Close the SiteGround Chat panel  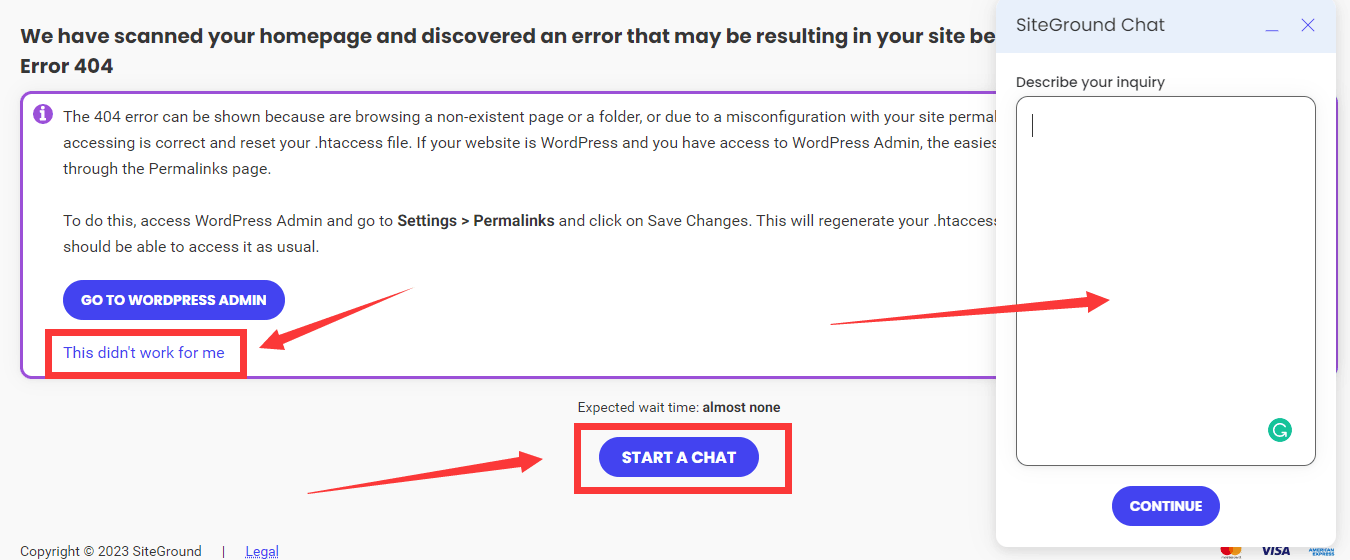[1308, 26]
